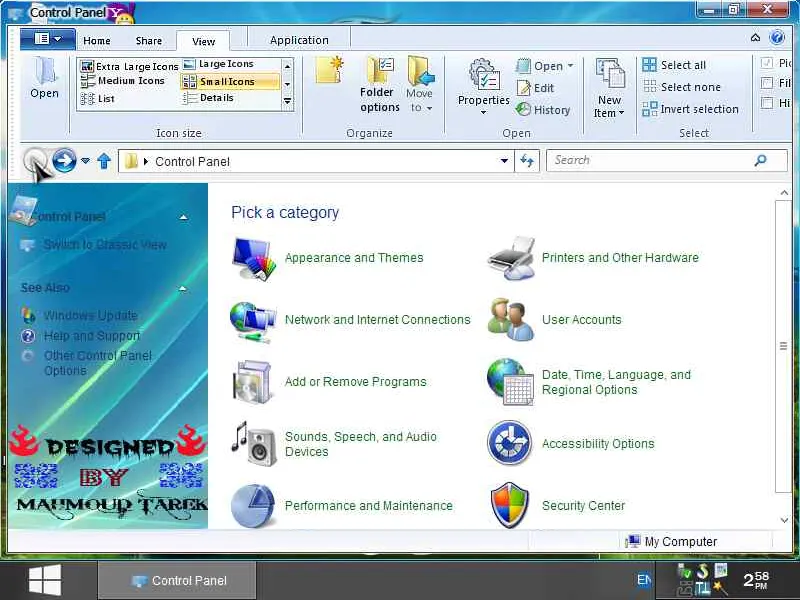Collapse the ribbon with the caret icon

pyautogui.click(x=756, y=37)
